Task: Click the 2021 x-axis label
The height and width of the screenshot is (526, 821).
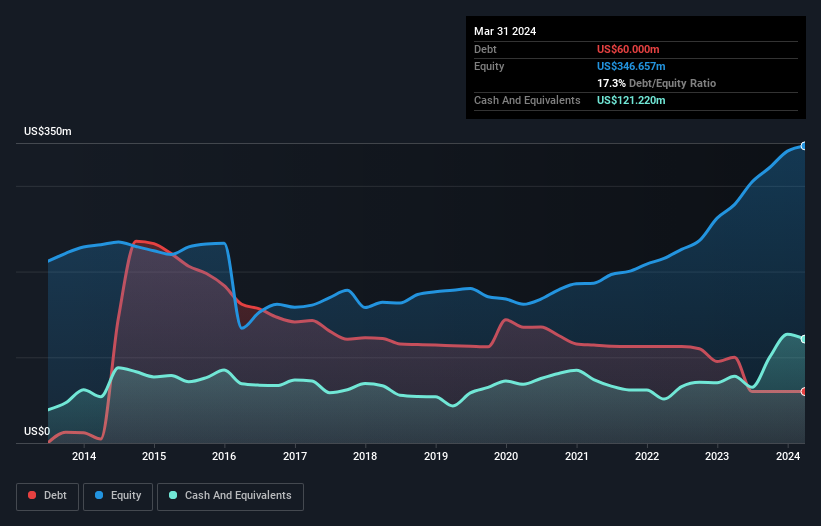Action: coord(576,456)
